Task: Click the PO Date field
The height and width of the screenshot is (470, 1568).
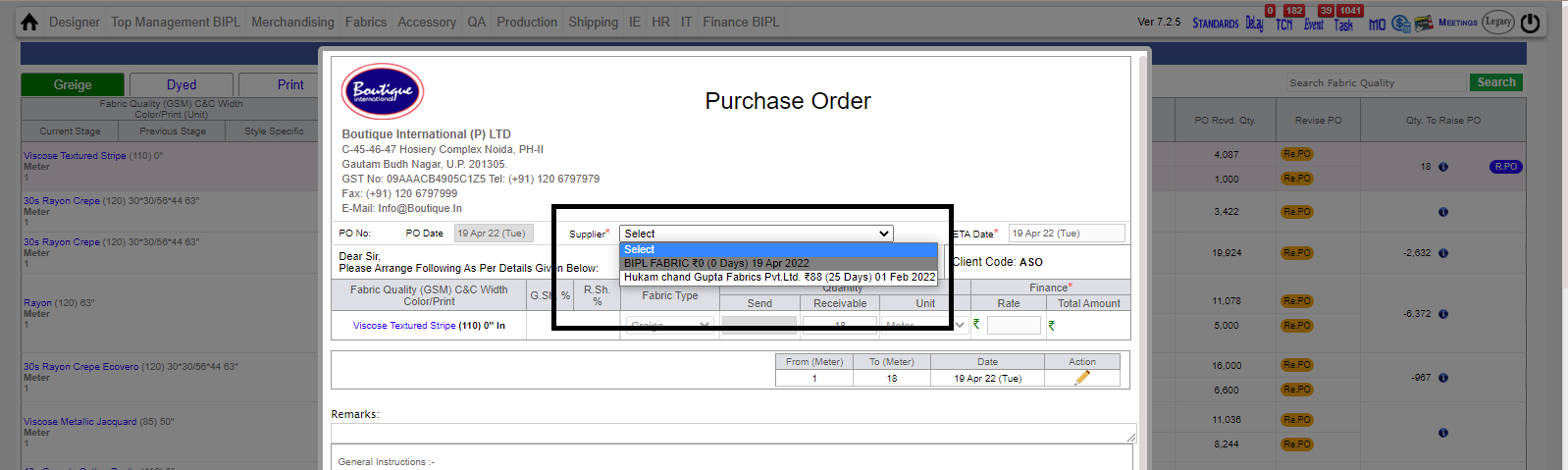Action: click(494, 234)
